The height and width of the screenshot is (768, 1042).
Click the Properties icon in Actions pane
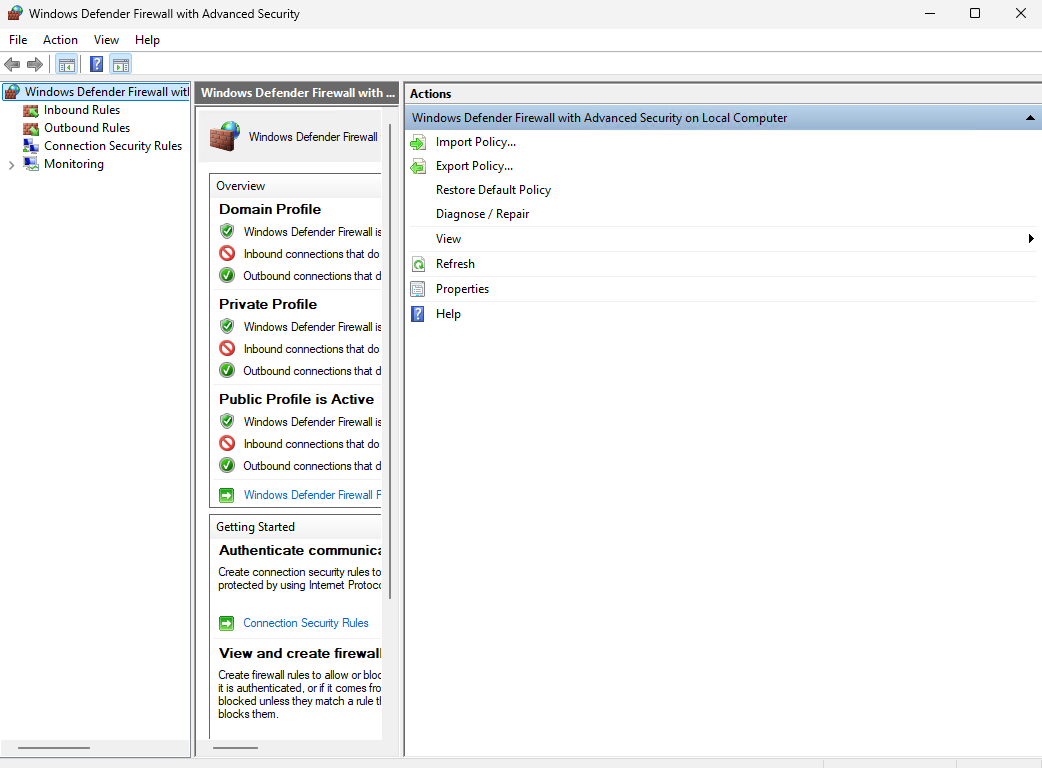(418, 289)
